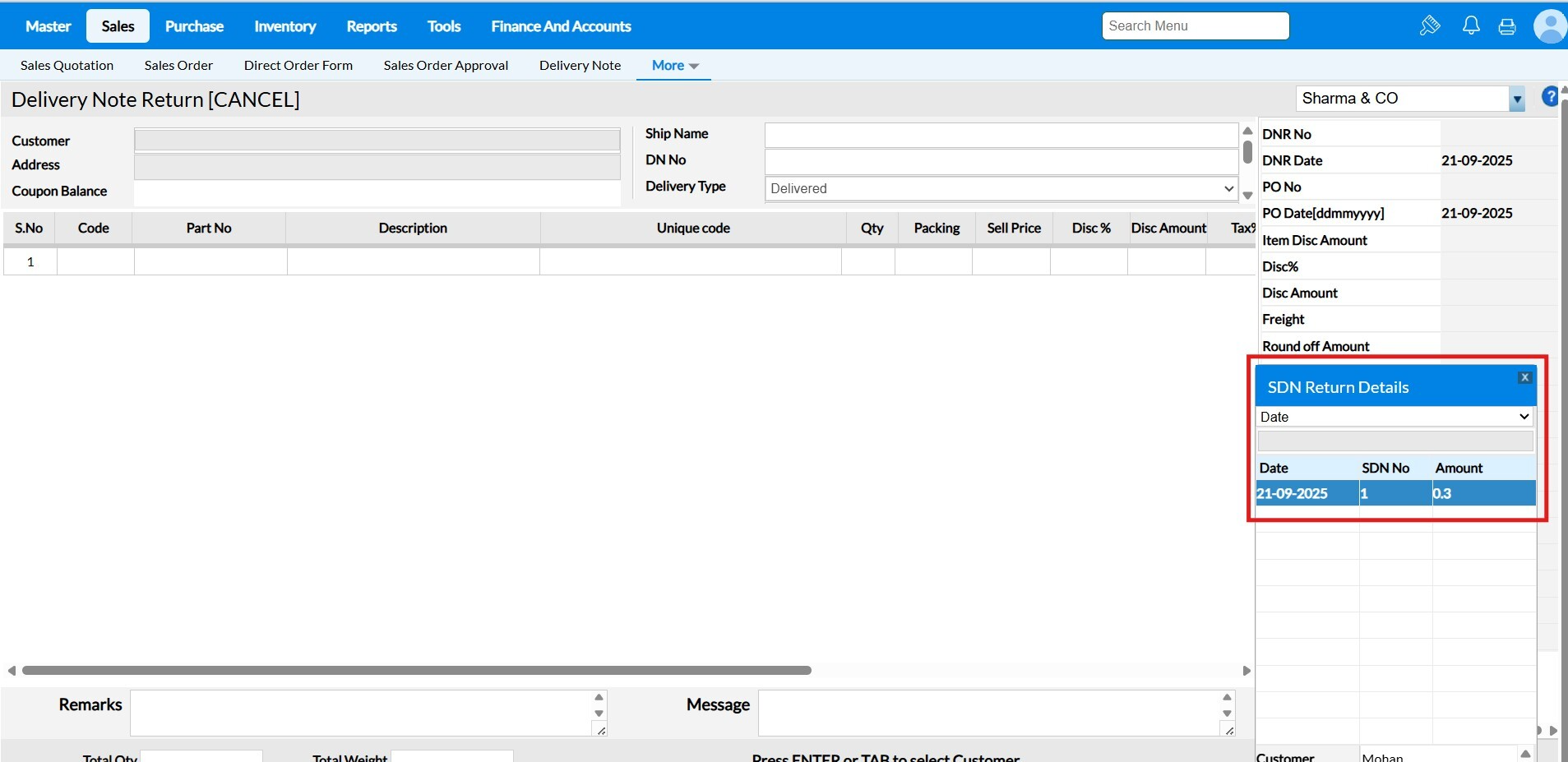Go to Sales Order tab
The width and height of the screenshot is (1568, 762).
pyautogui.click(x=178, y=66)
